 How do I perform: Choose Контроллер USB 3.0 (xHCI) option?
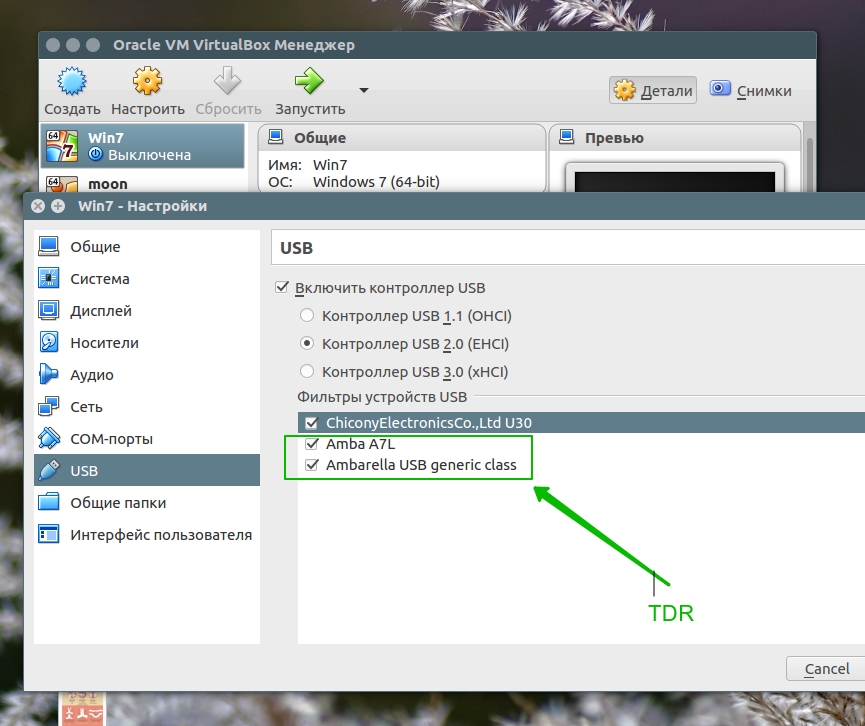[308, 372]
